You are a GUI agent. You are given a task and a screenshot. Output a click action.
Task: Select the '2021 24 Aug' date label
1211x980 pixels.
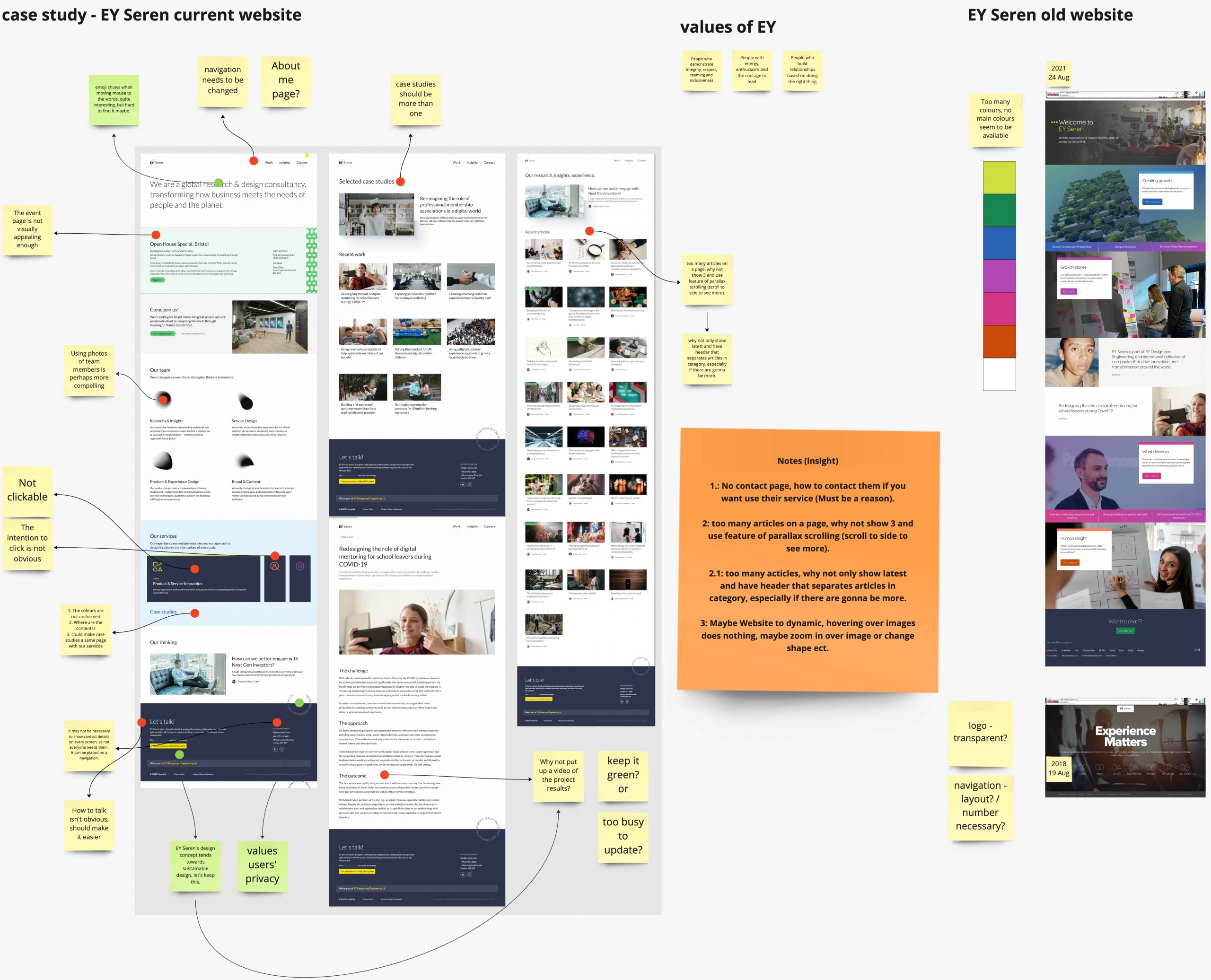pos(1059,73)
